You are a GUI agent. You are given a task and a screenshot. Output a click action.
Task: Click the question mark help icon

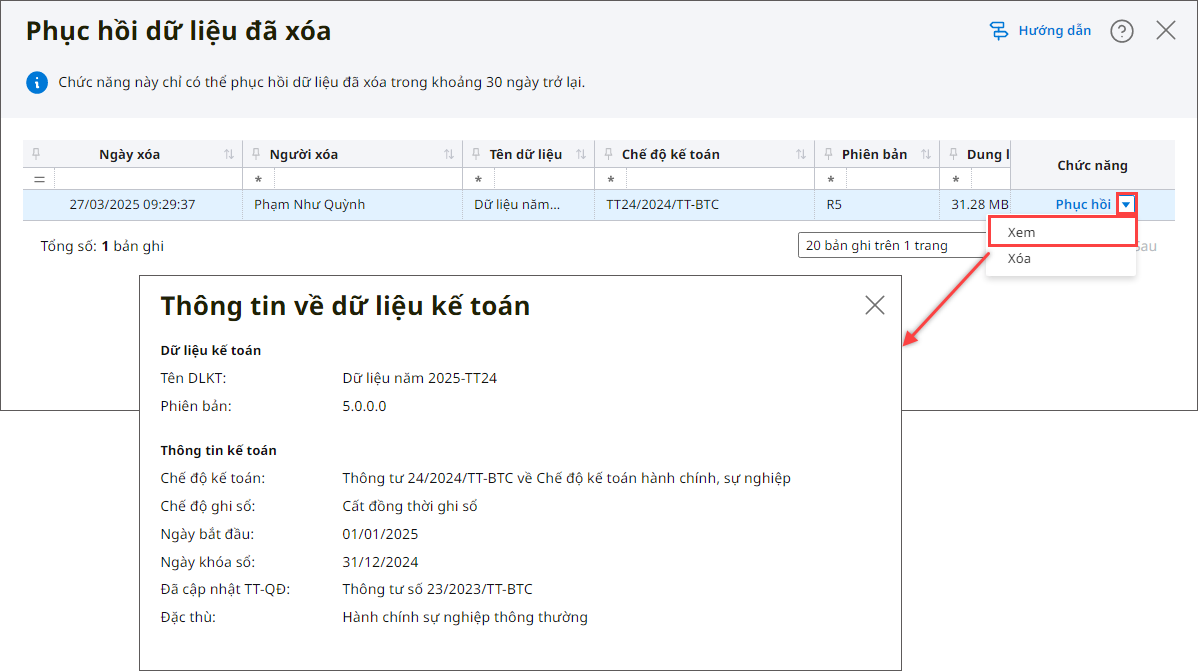[x=1122, y=31]
